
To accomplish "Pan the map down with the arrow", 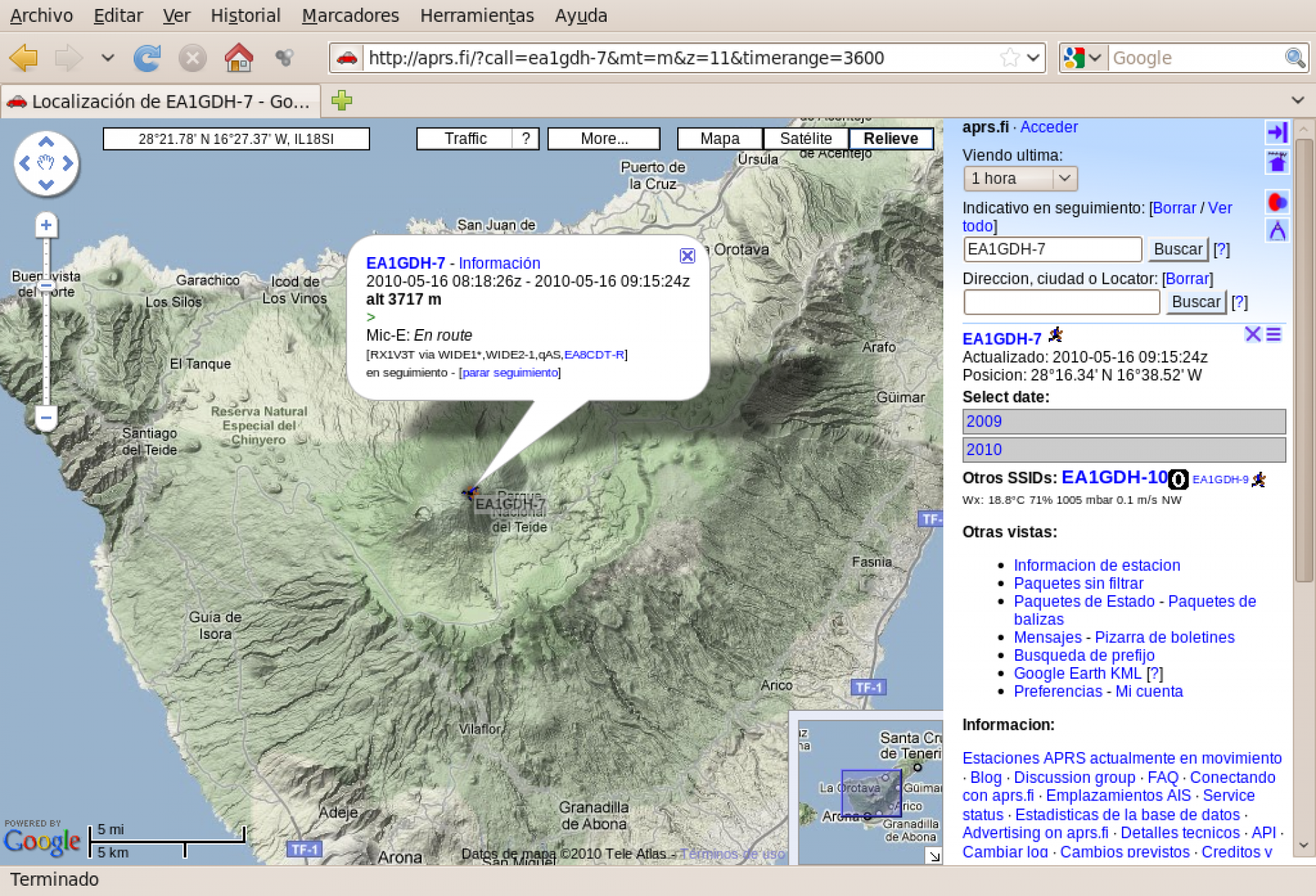I will [x=46, y=184].
